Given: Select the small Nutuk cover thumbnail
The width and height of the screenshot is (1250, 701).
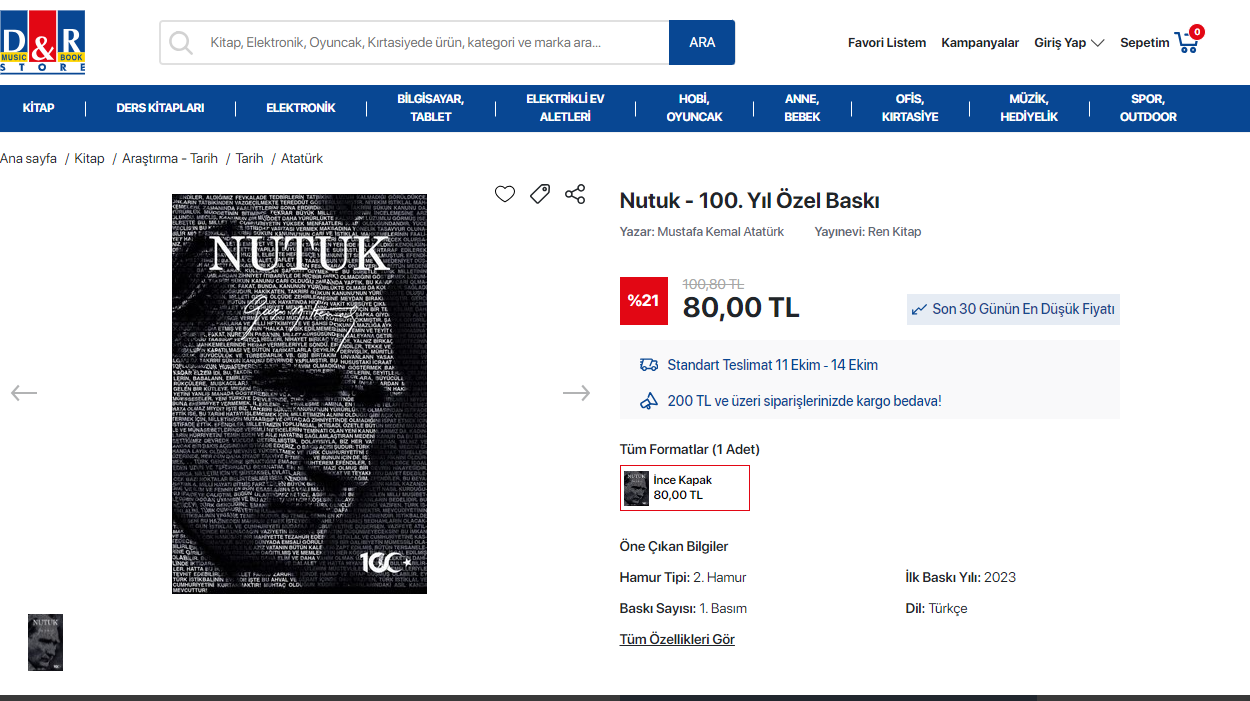Looking at the screenshot, I should pyautogui.click(x=45, y=642).
